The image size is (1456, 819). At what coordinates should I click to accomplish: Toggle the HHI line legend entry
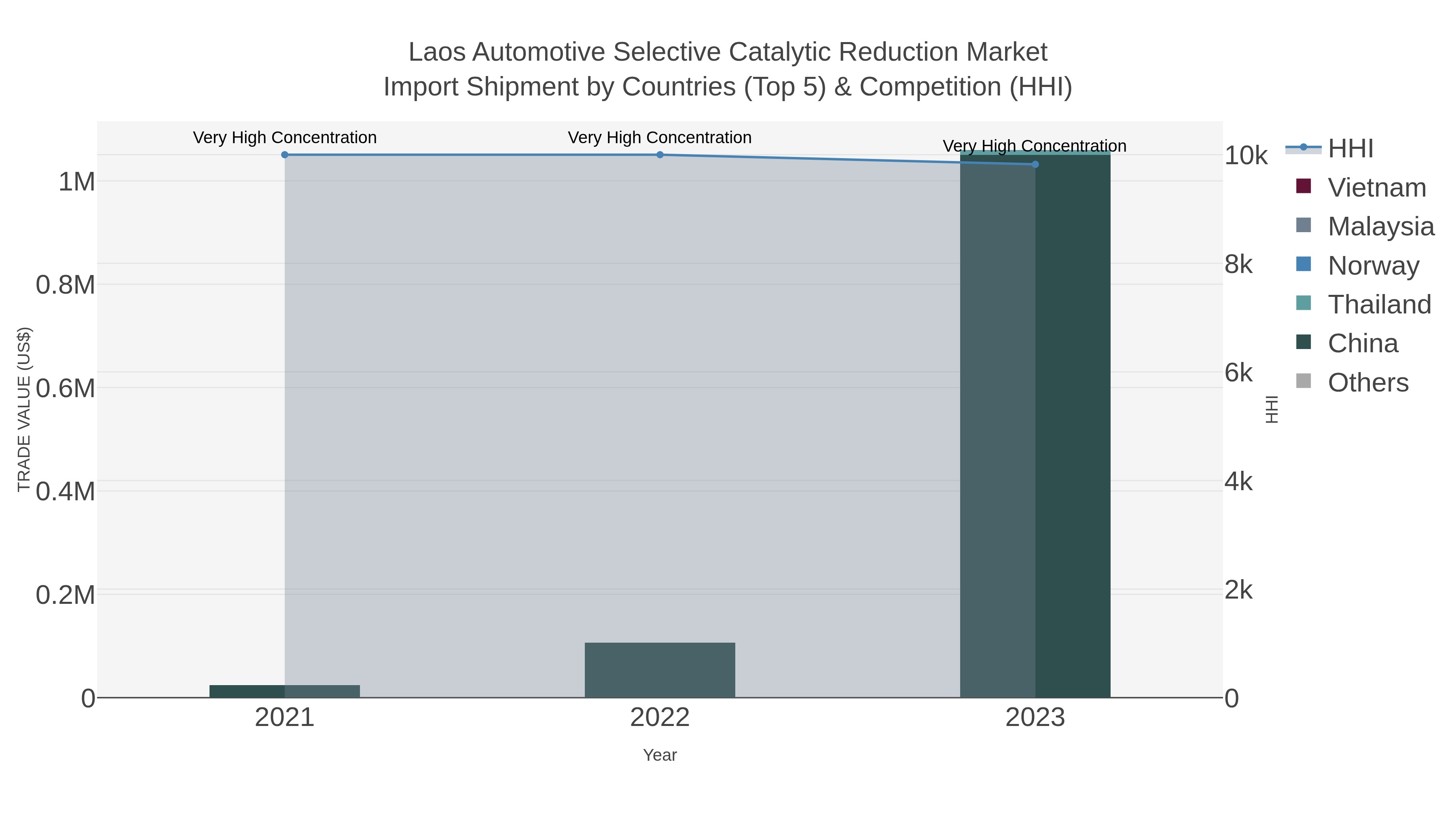1329,149
